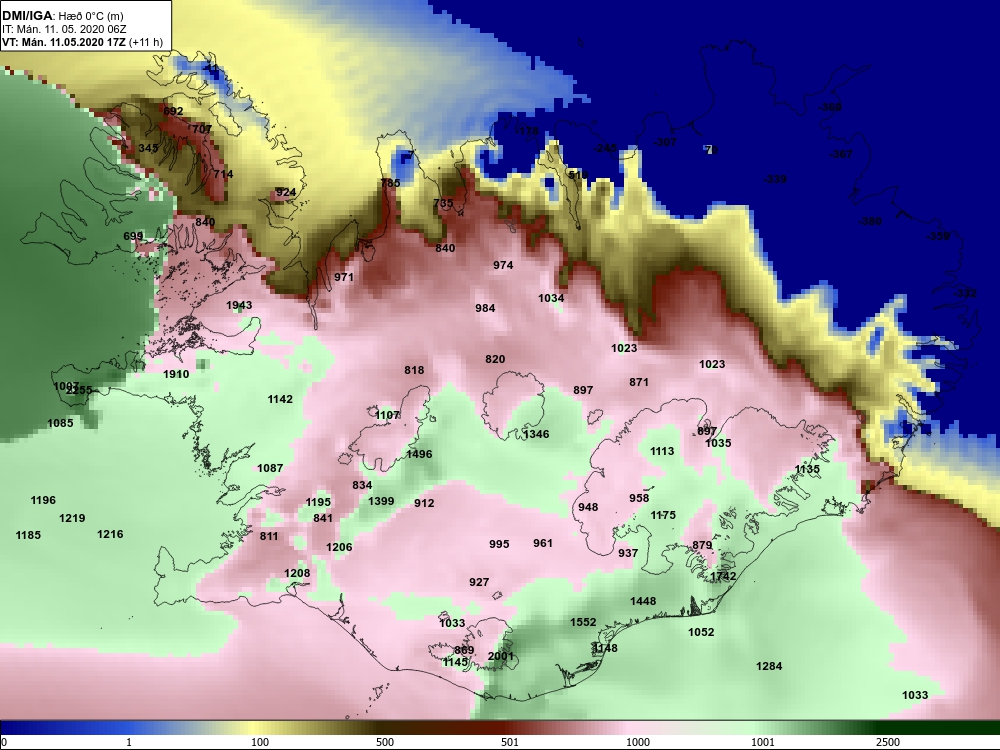This screenshot has height=750, width=1000.
Task: Click the map value '2001'
Action: coord(501,656)
